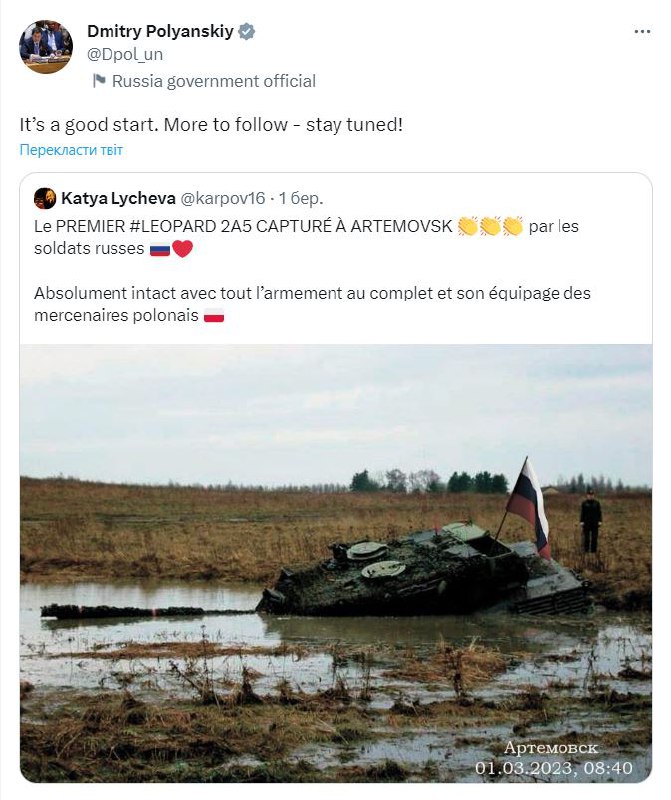Click the blue verified badge

point(246,31)
